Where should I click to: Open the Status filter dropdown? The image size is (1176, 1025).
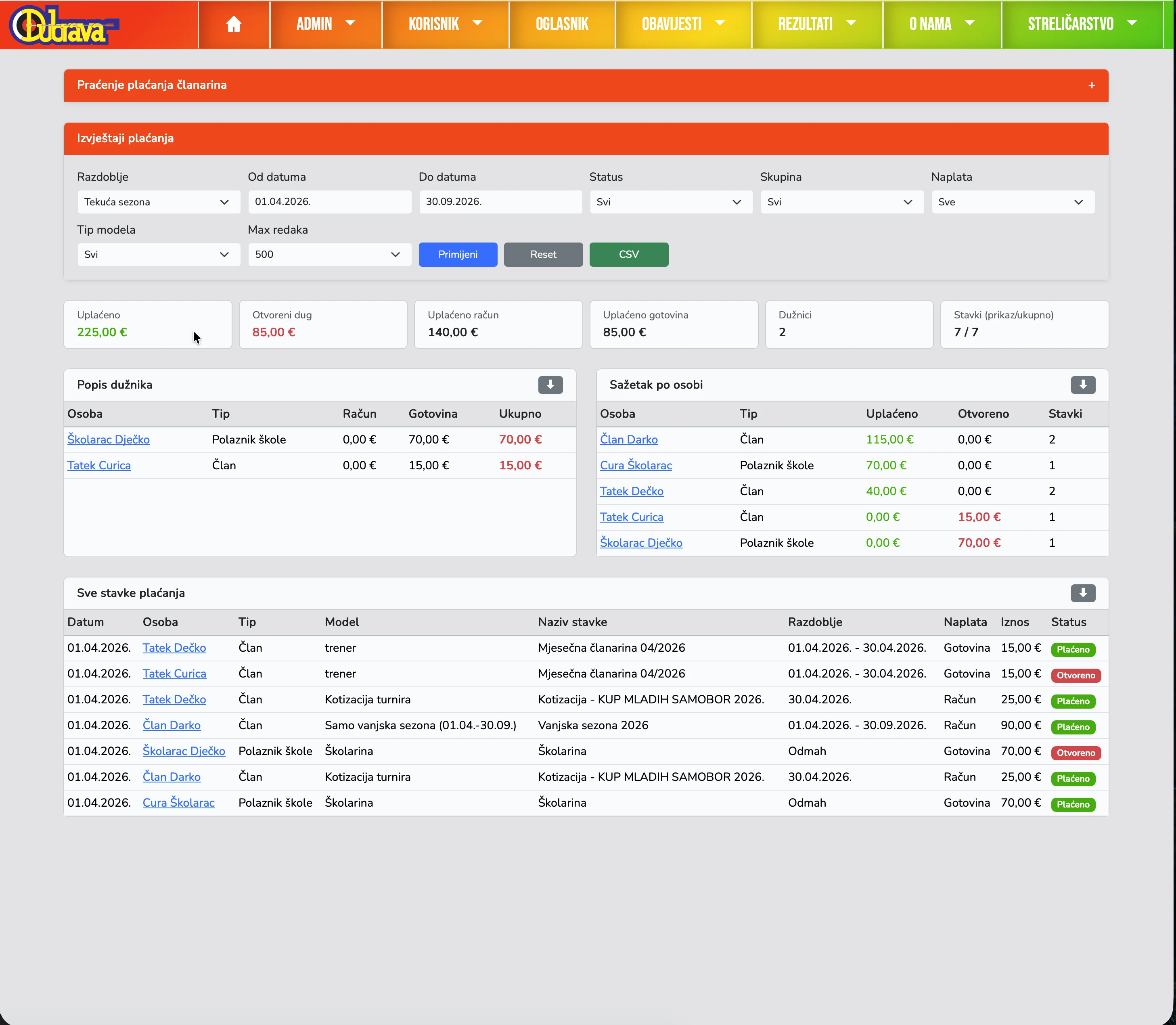[670, 202]
